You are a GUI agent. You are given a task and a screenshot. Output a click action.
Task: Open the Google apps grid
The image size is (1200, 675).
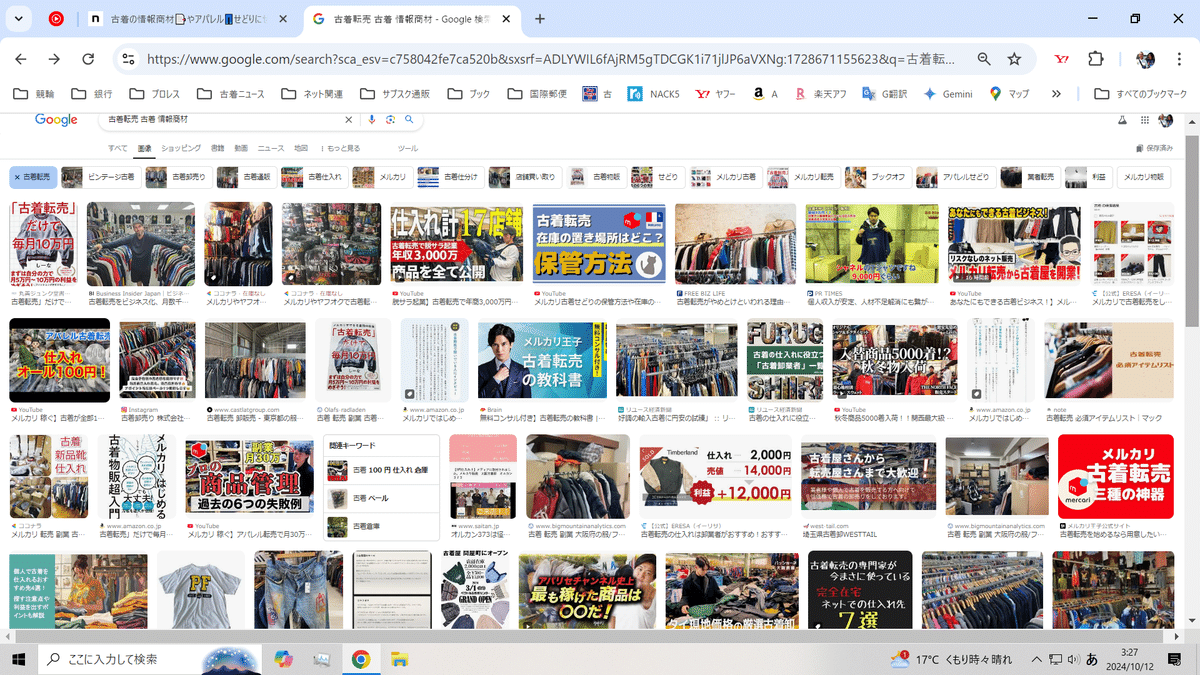(1143, 119)
